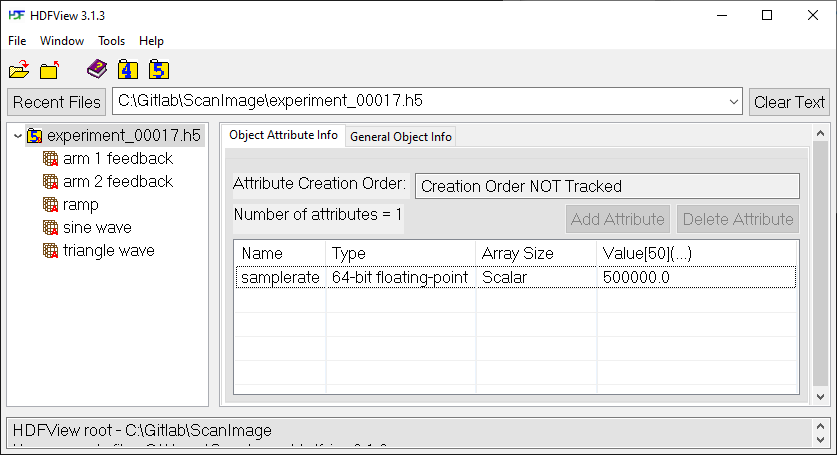Select the ramp dataset
837x455 pixels.
pos(81,205)
